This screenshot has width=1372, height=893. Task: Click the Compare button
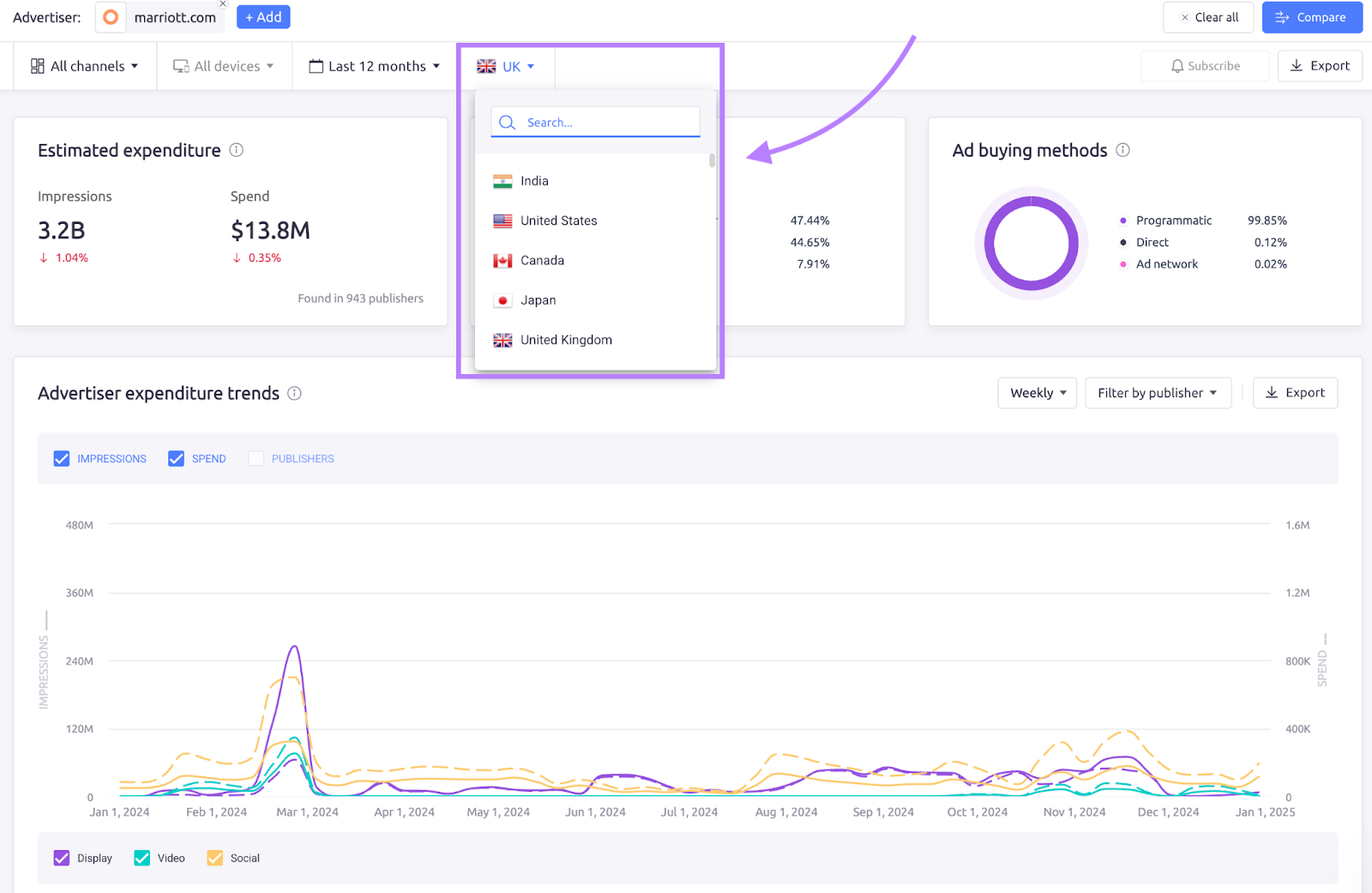[x=1312, y=17]
